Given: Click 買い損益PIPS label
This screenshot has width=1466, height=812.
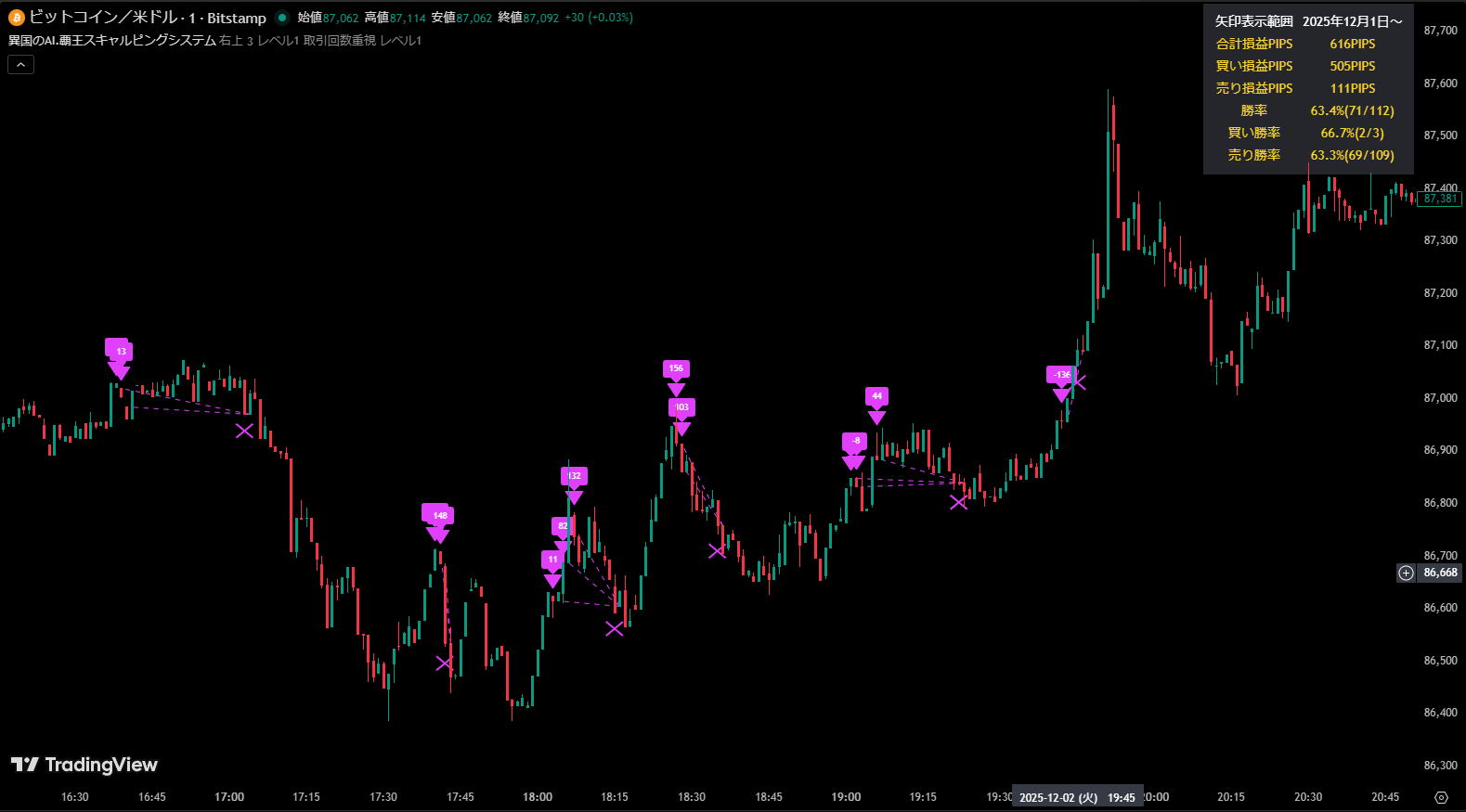Looking at the screenshot, I should pyautogui.click(x=1254, y=66).
